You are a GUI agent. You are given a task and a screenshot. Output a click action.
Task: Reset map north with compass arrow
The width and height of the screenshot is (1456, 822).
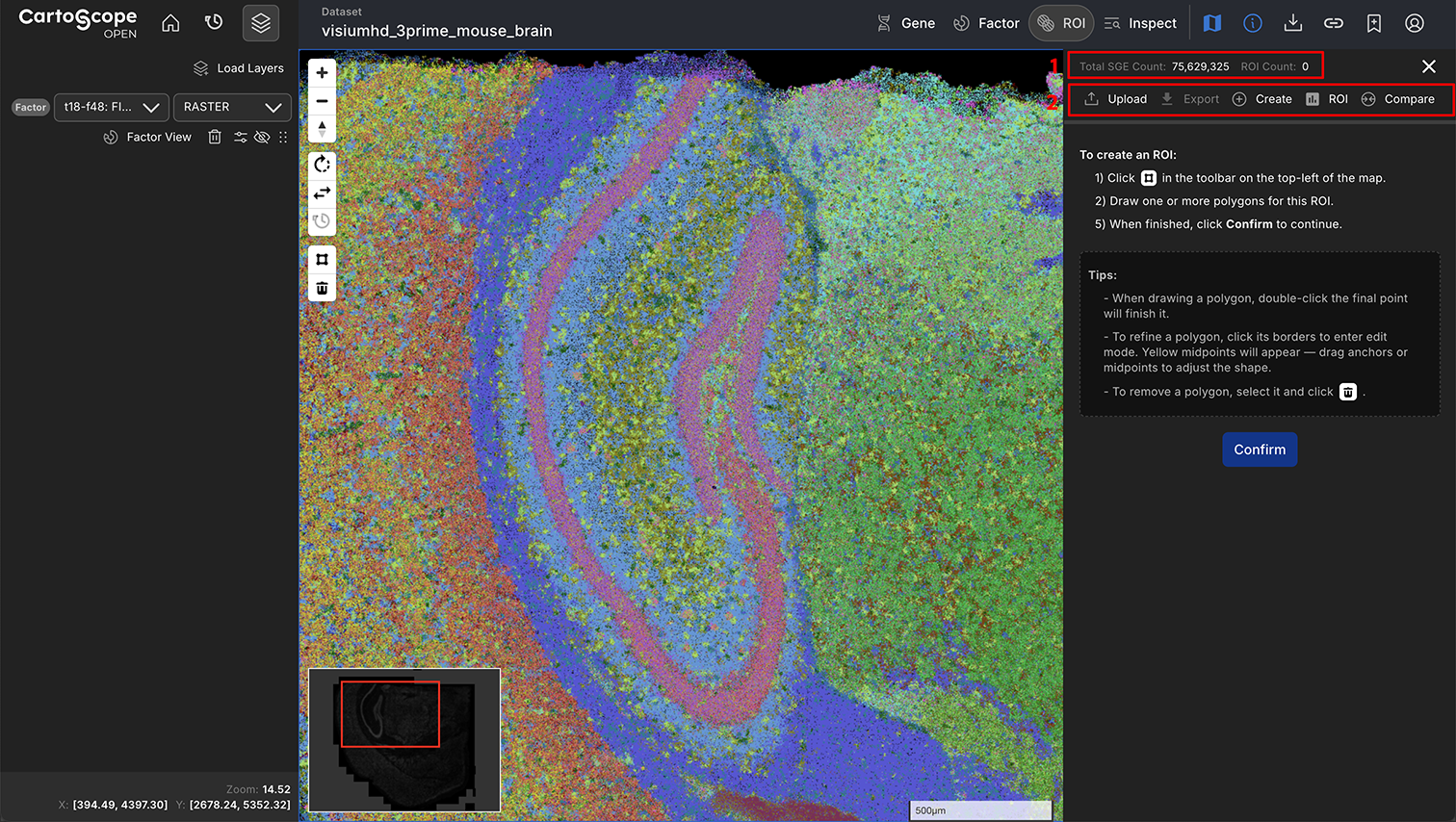(322, 129)
